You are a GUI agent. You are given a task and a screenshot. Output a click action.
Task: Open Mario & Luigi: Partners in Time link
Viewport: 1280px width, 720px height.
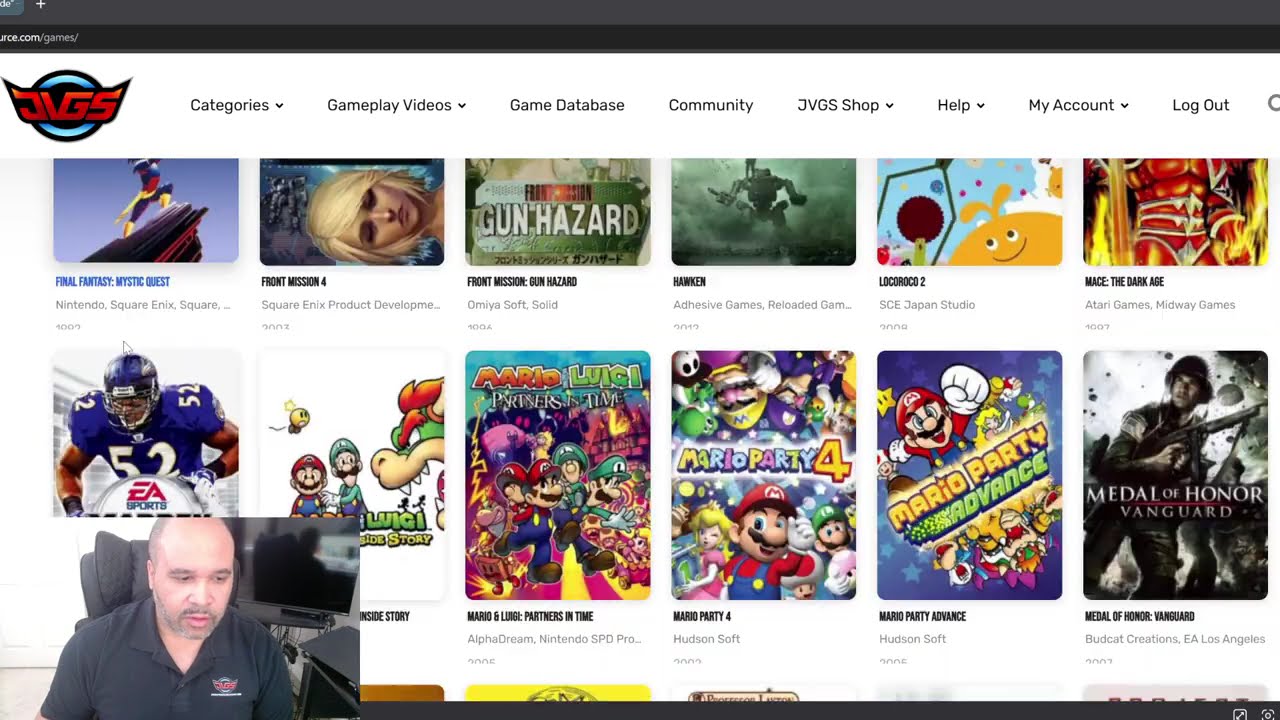click(530, 617)
